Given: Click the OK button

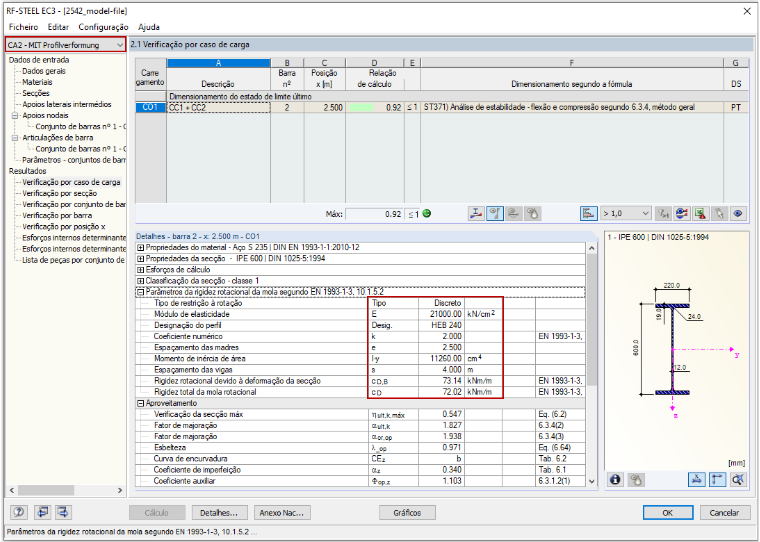Looking at the screenshot, I should tap(668, 512).
